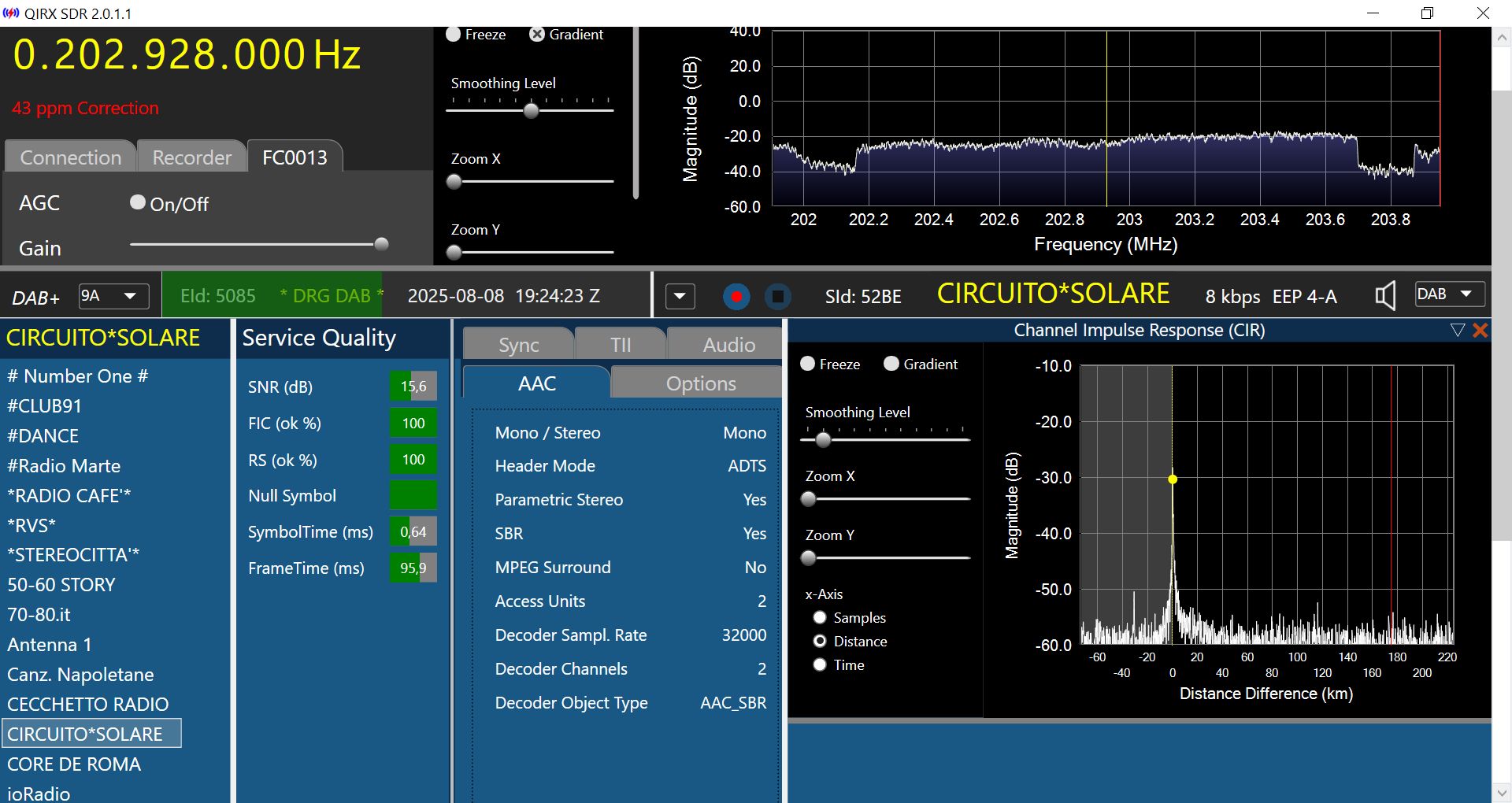
Task: Open the 9A channel dropdown
Action: point(114,296)
